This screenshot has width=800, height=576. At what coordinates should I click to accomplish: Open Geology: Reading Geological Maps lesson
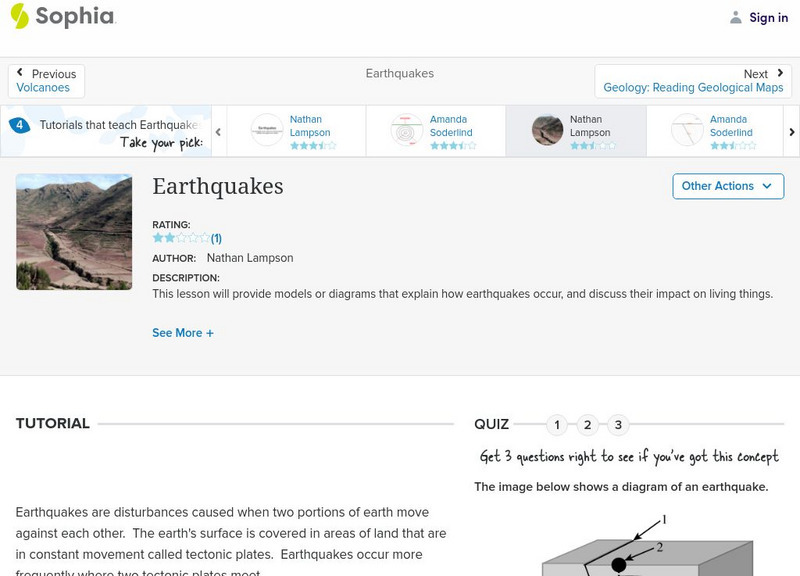(x=694, y=87)
